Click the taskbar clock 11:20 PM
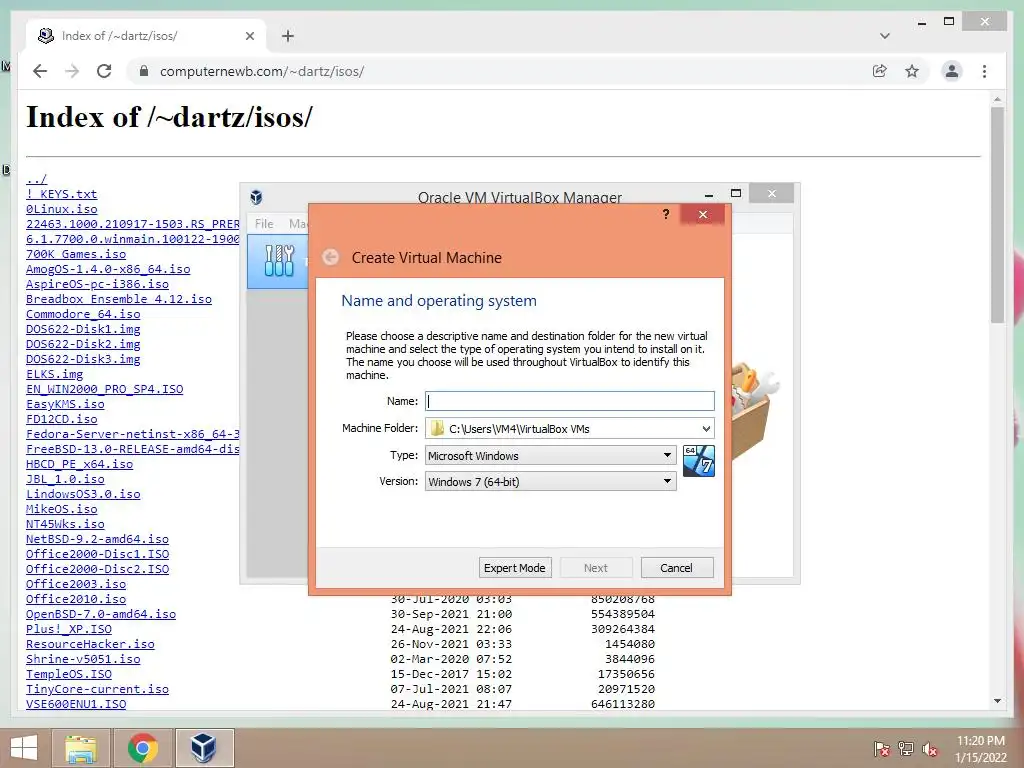 (x=980, y=741)
